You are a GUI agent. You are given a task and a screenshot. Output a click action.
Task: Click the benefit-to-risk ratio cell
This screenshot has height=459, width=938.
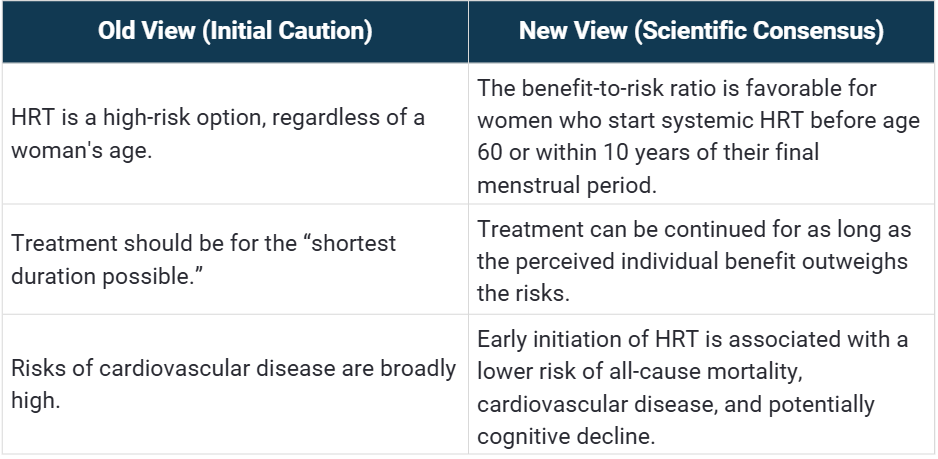(x=701, y=136)
